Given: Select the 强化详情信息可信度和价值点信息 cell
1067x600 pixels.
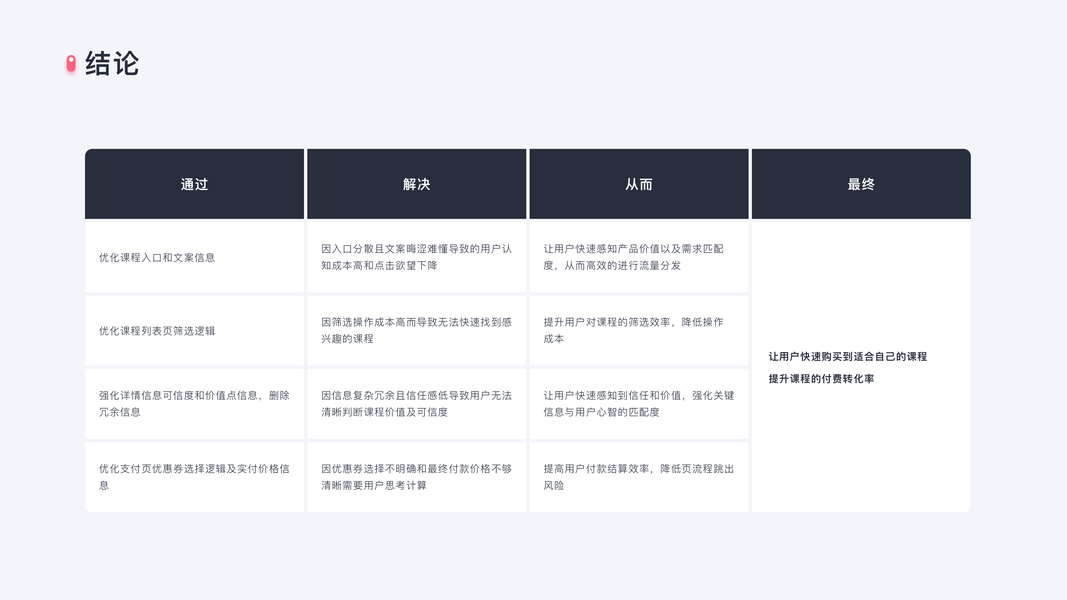Looking at the screenshot, I should [194, 403].
